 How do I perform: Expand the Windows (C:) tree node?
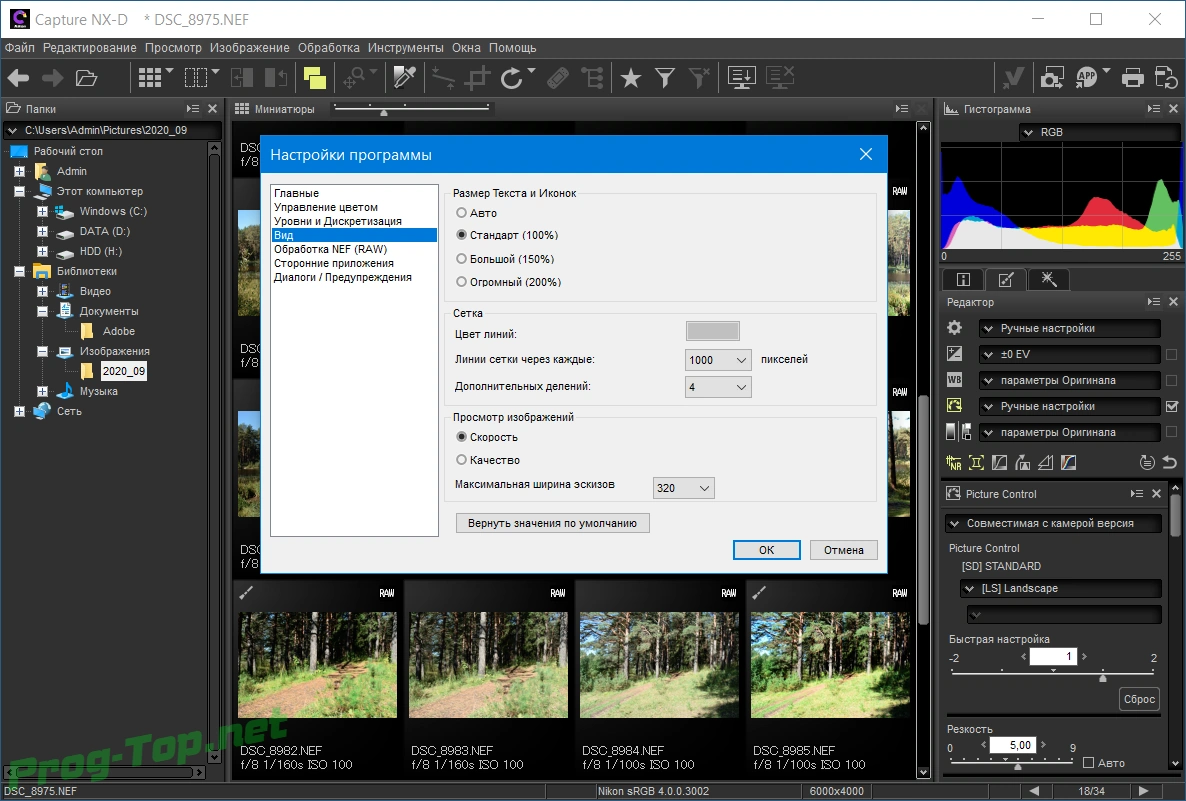42,212
